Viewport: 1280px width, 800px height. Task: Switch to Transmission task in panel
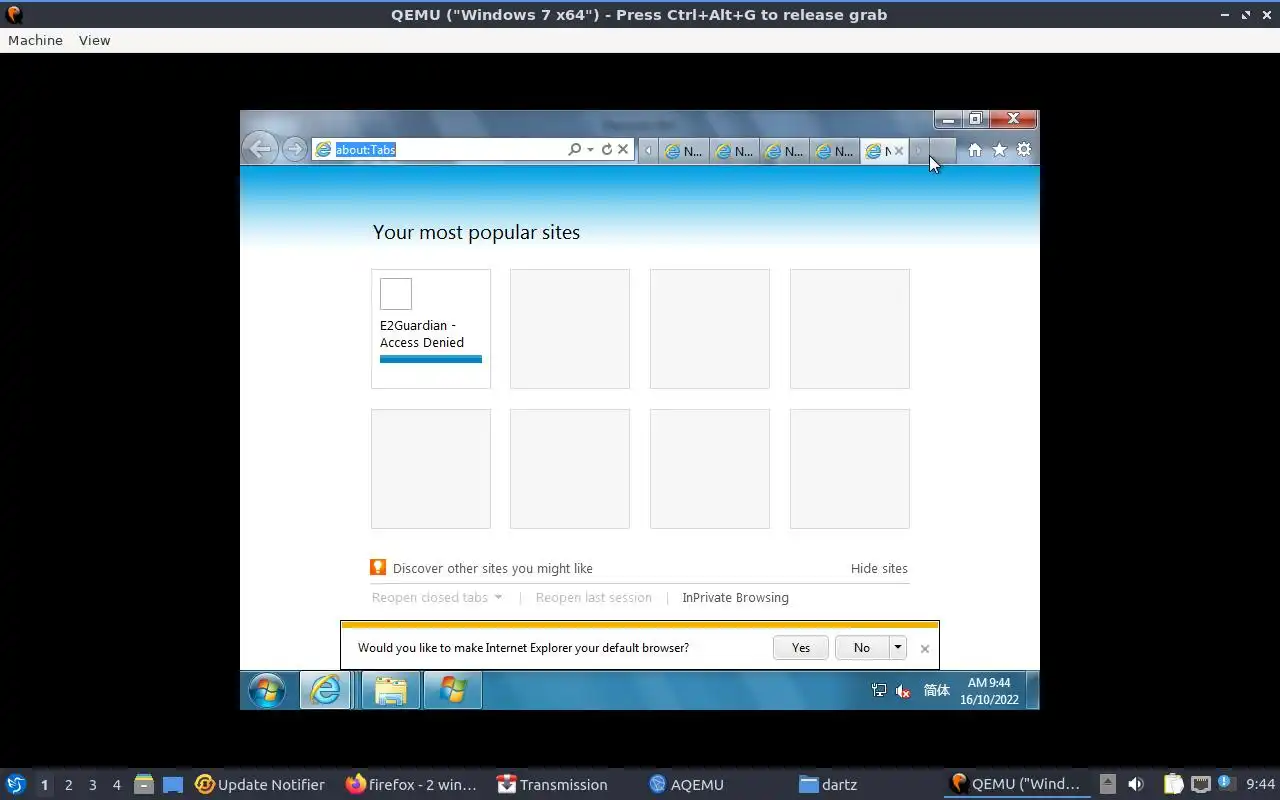point(552,784)
